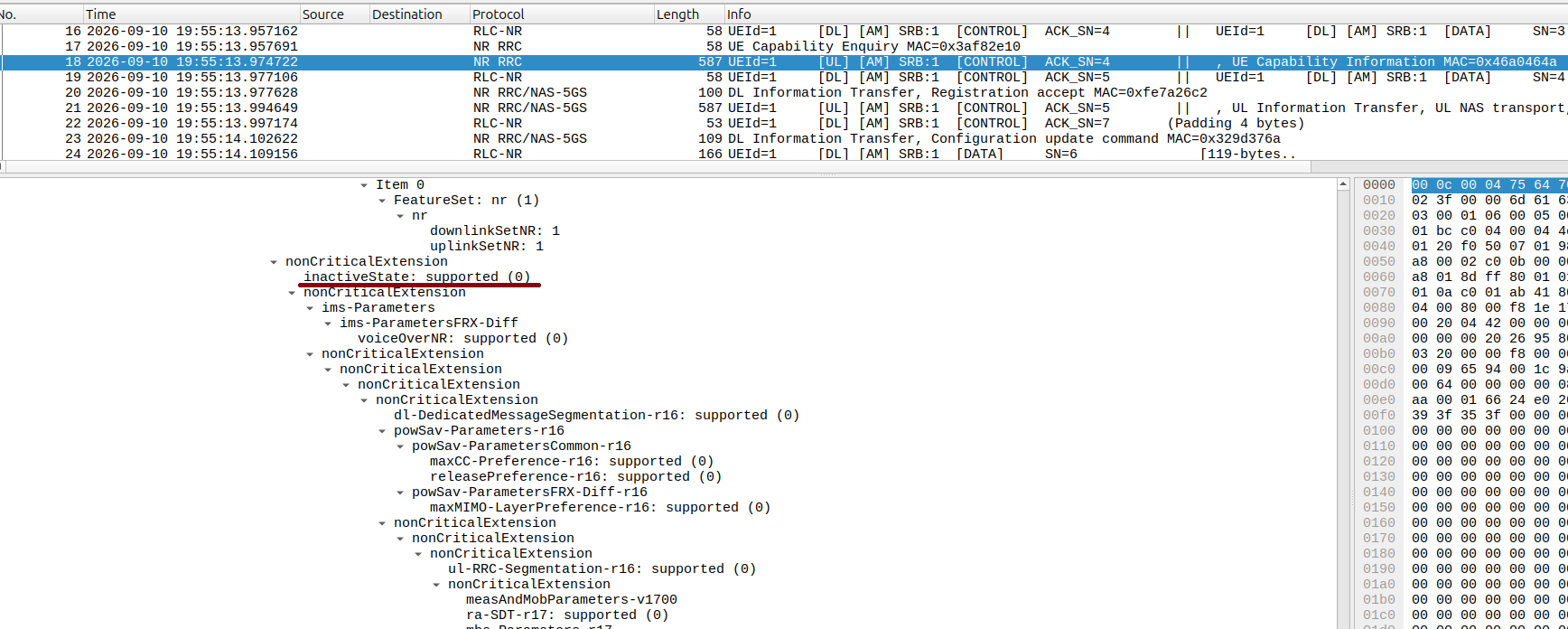Select the downlinkSetNR: 1 field
The height and width of the screenshot is (629, 1568).
point(495,231)
